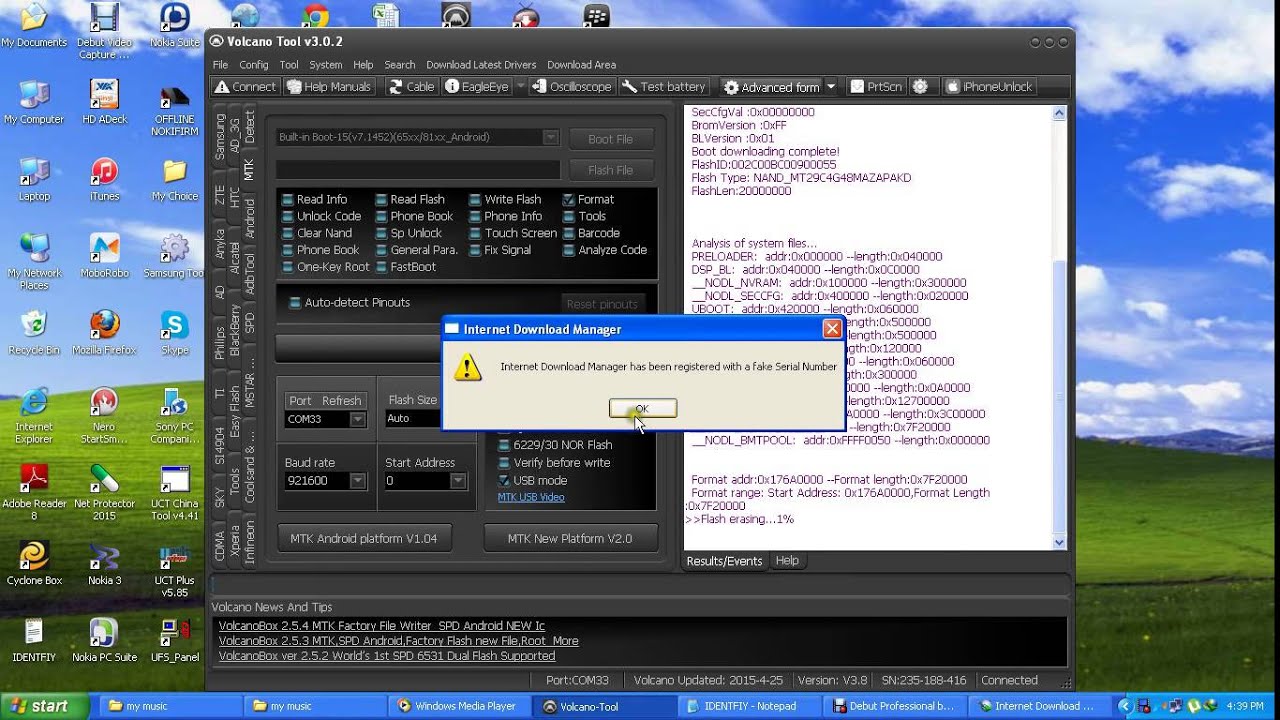
Task: Select the Sp Unlock option
Action: [408, 233]
